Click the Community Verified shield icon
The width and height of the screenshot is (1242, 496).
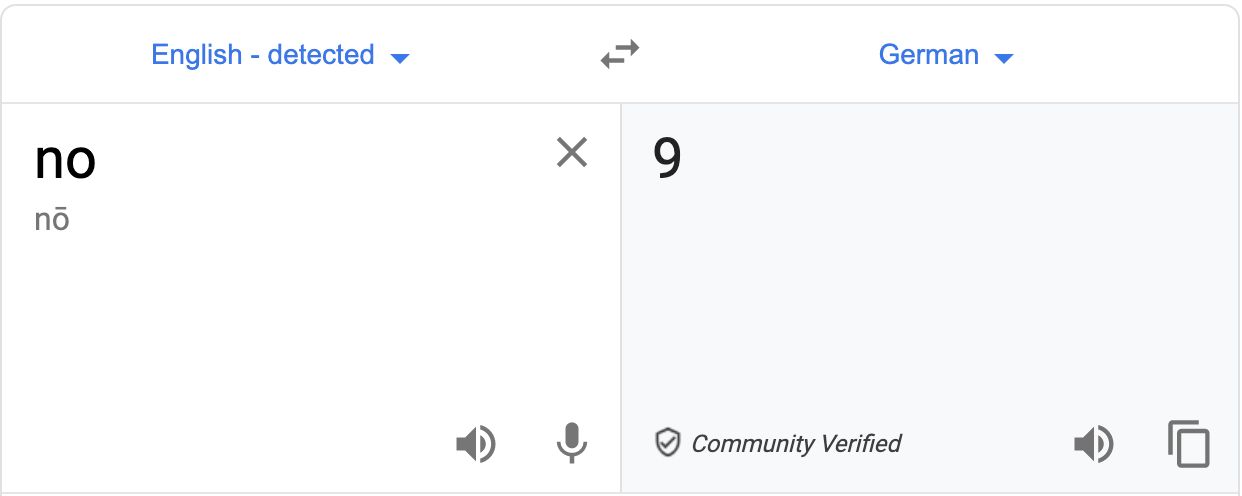[x=667, y=443]
